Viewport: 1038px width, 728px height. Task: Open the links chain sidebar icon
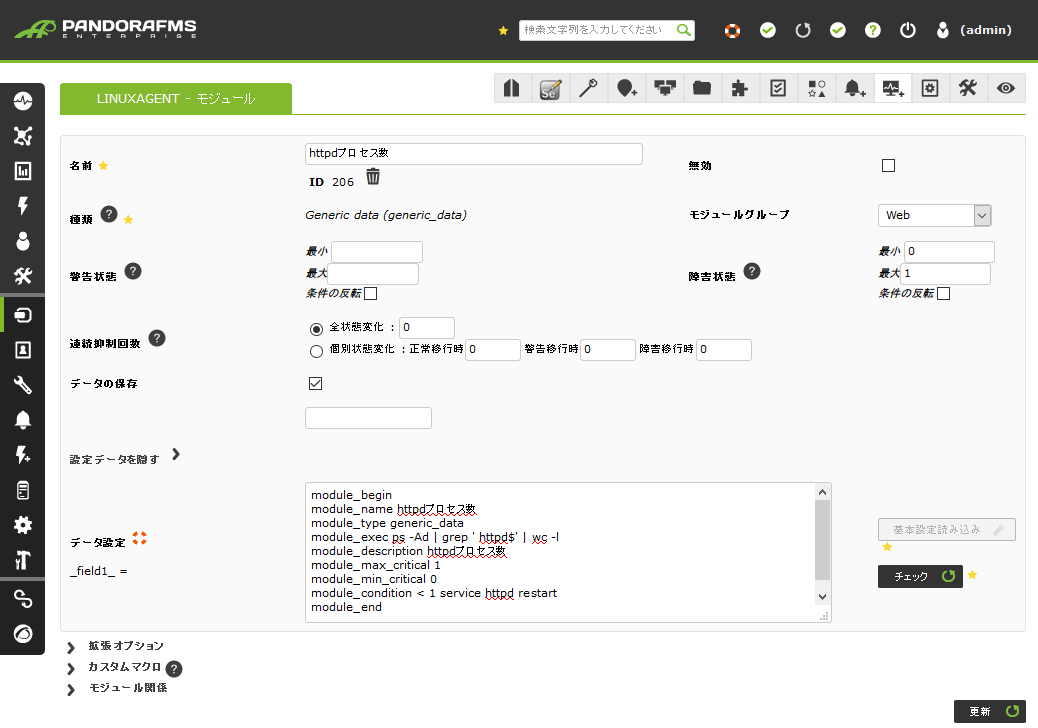[23, 599]
